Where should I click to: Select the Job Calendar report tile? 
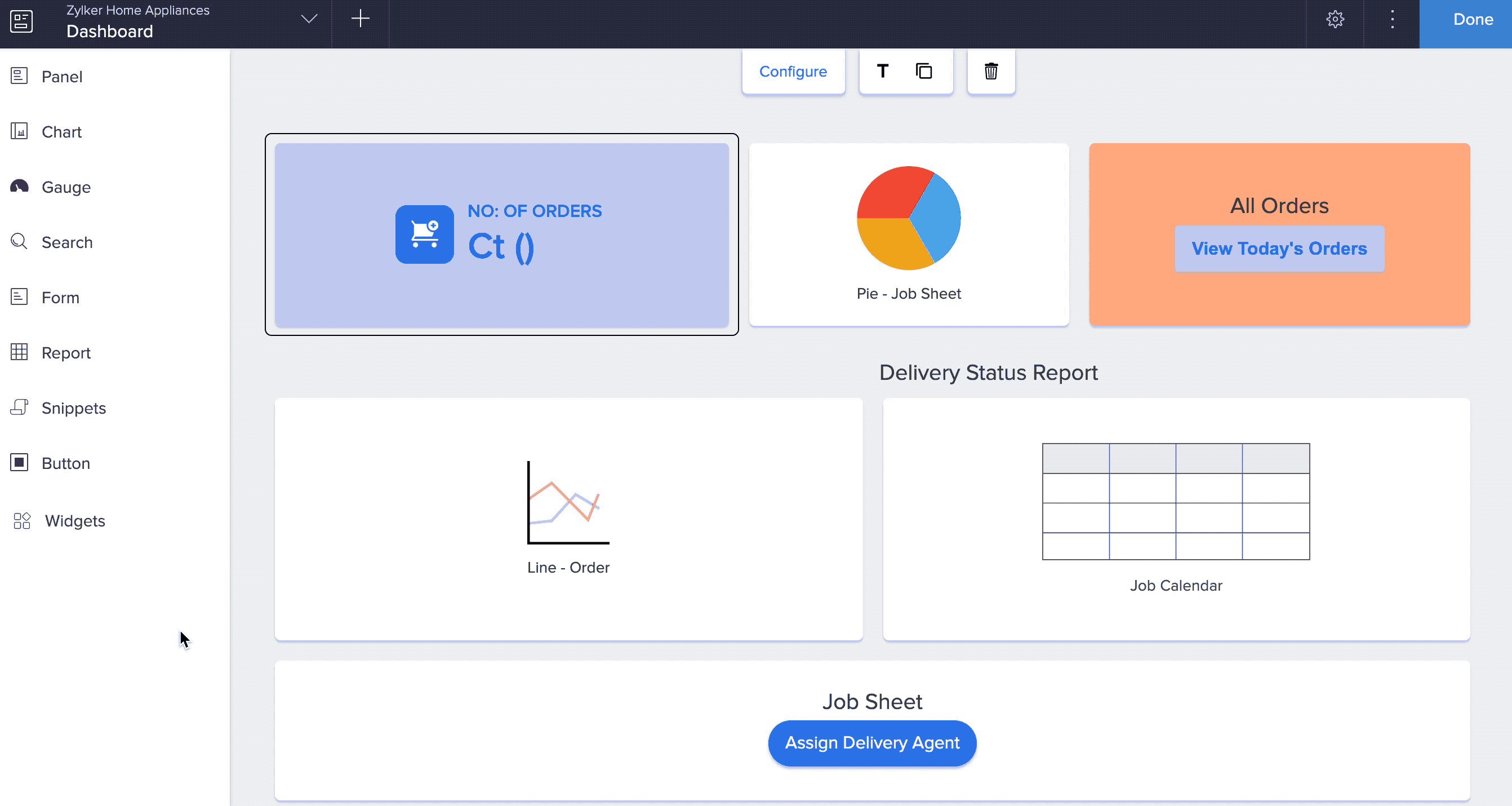click(1176, 518)
